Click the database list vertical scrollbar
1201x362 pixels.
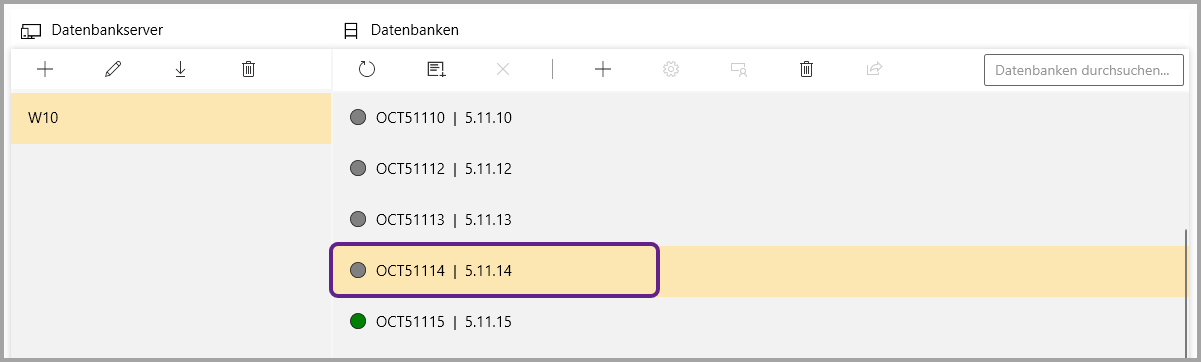(1188, 290)
